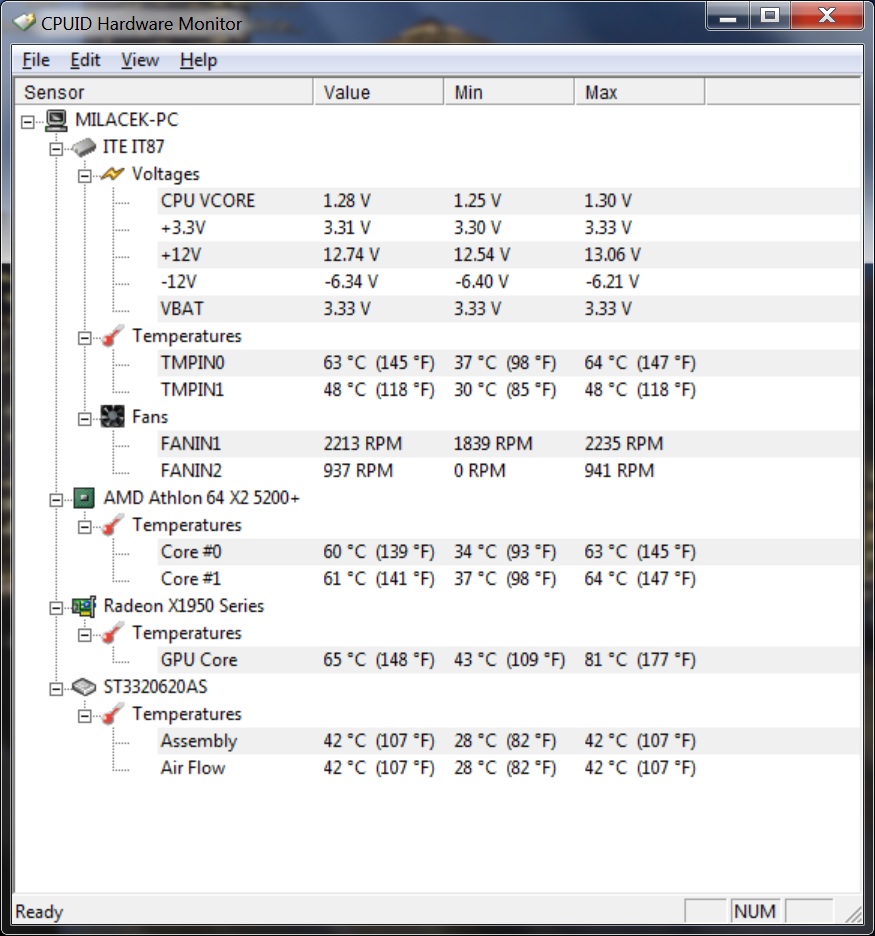Image resolution: width=875 pixels, height=936 pixels.
Task: Collapse AMD Athlon Temperatures group
Action: pyautogui.click(x=85, y=527)
